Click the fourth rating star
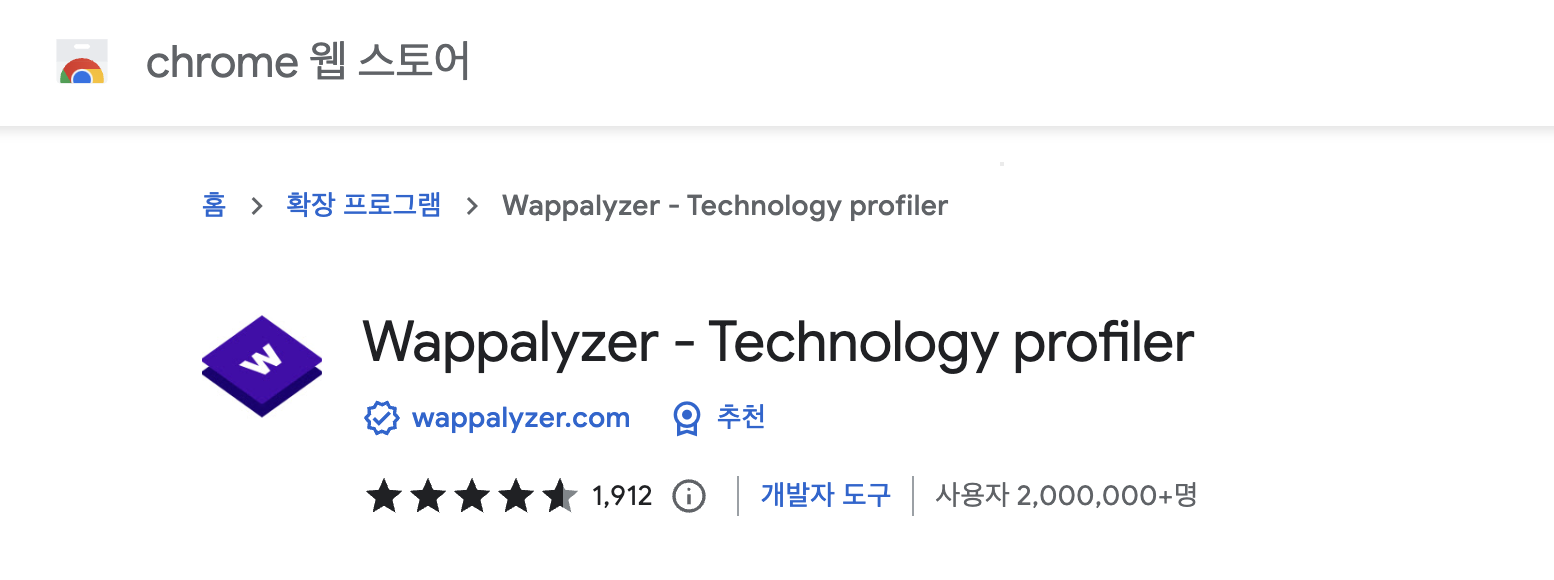1554x580 pixels. click(516, 495)
